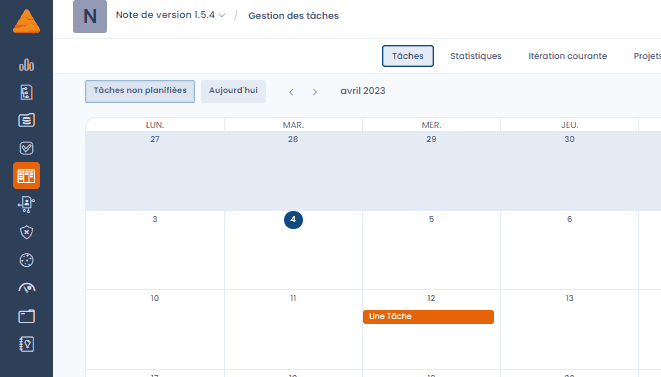Click day 11 in the calendar
Screen dimensions: 661x377
point(293,298)
